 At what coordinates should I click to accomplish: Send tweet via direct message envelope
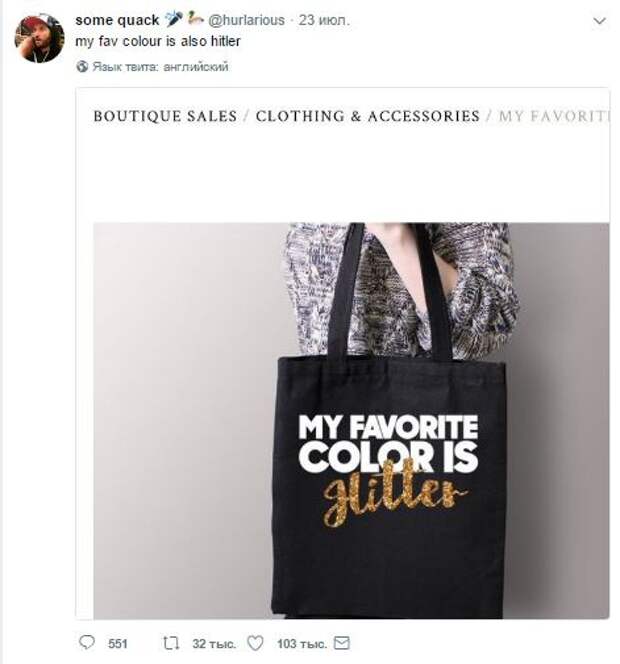[341, 643]
